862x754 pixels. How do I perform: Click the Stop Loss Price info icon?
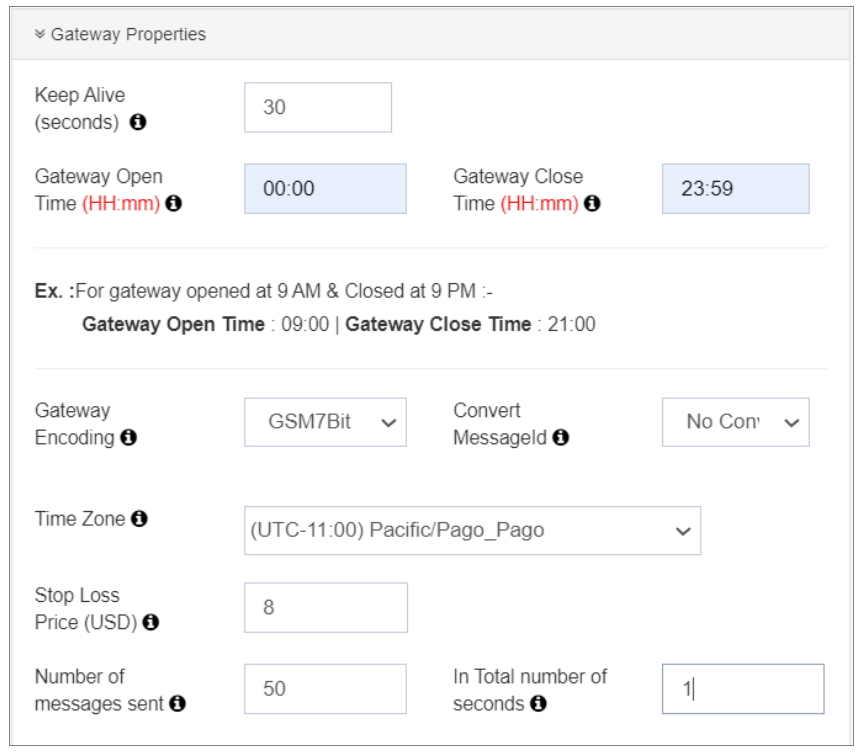151,623
